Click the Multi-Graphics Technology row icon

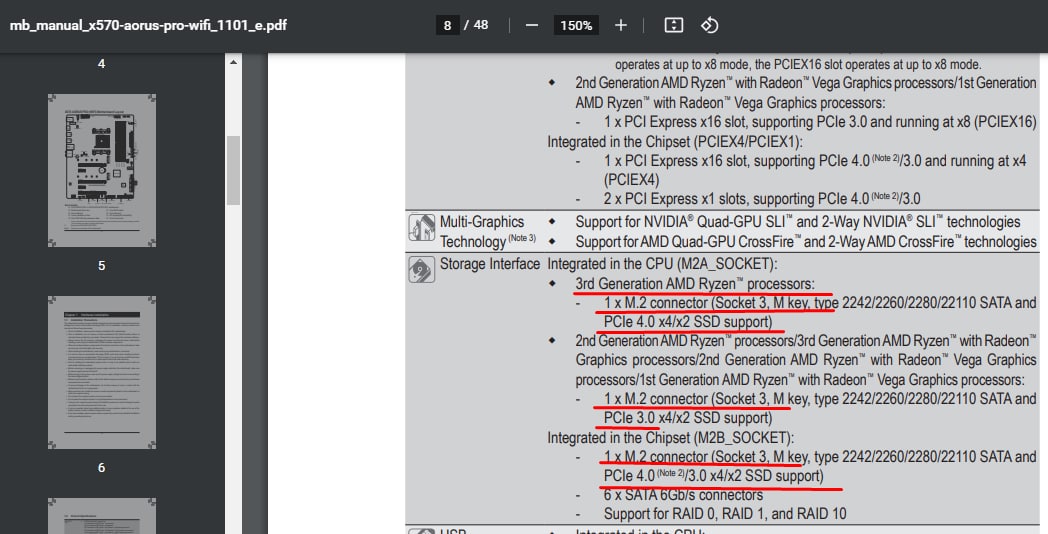pos(422,228)
